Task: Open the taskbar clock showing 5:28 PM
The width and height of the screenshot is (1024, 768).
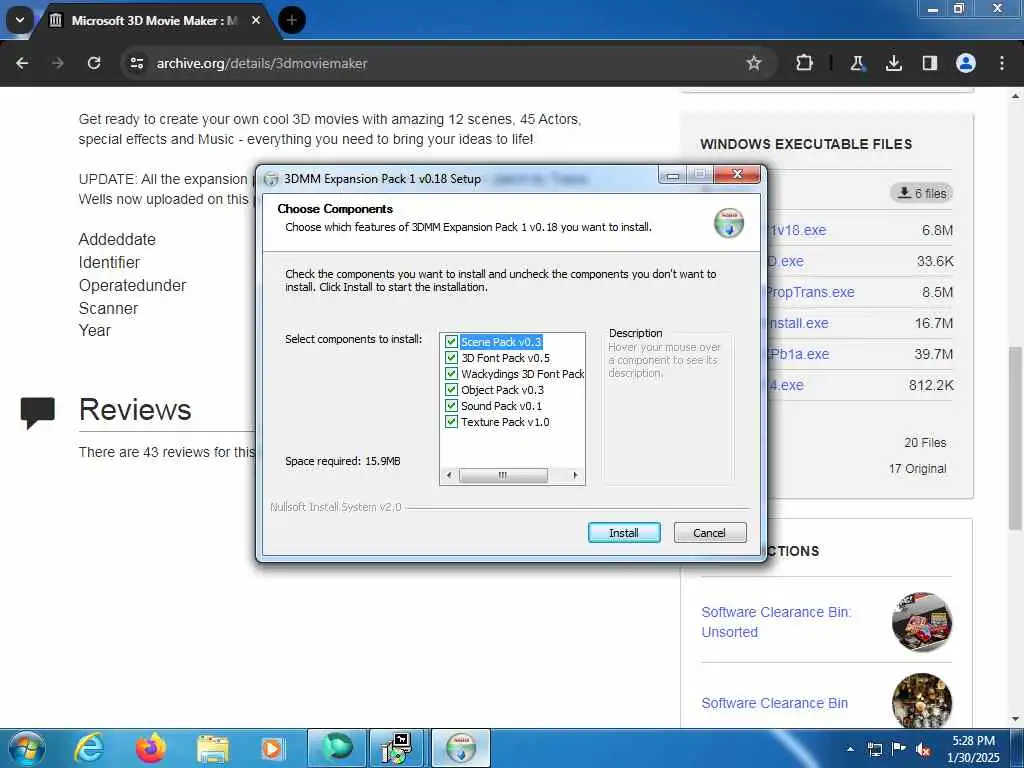Action: click(973, 749)
